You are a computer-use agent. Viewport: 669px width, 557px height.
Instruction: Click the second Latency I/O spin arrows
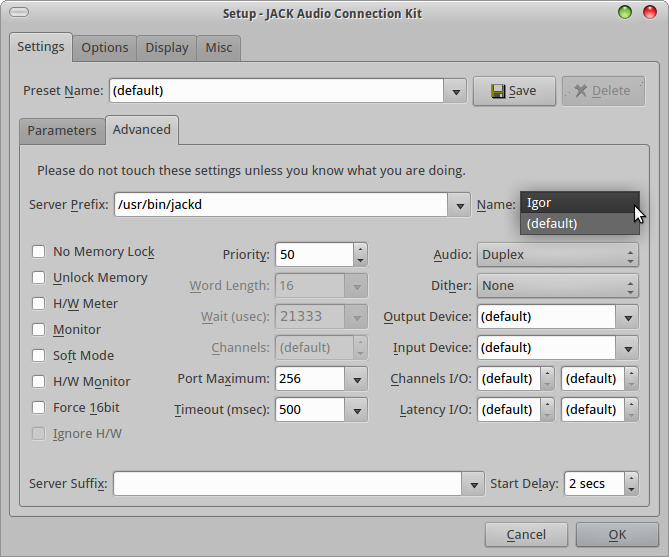pos(631,410)
